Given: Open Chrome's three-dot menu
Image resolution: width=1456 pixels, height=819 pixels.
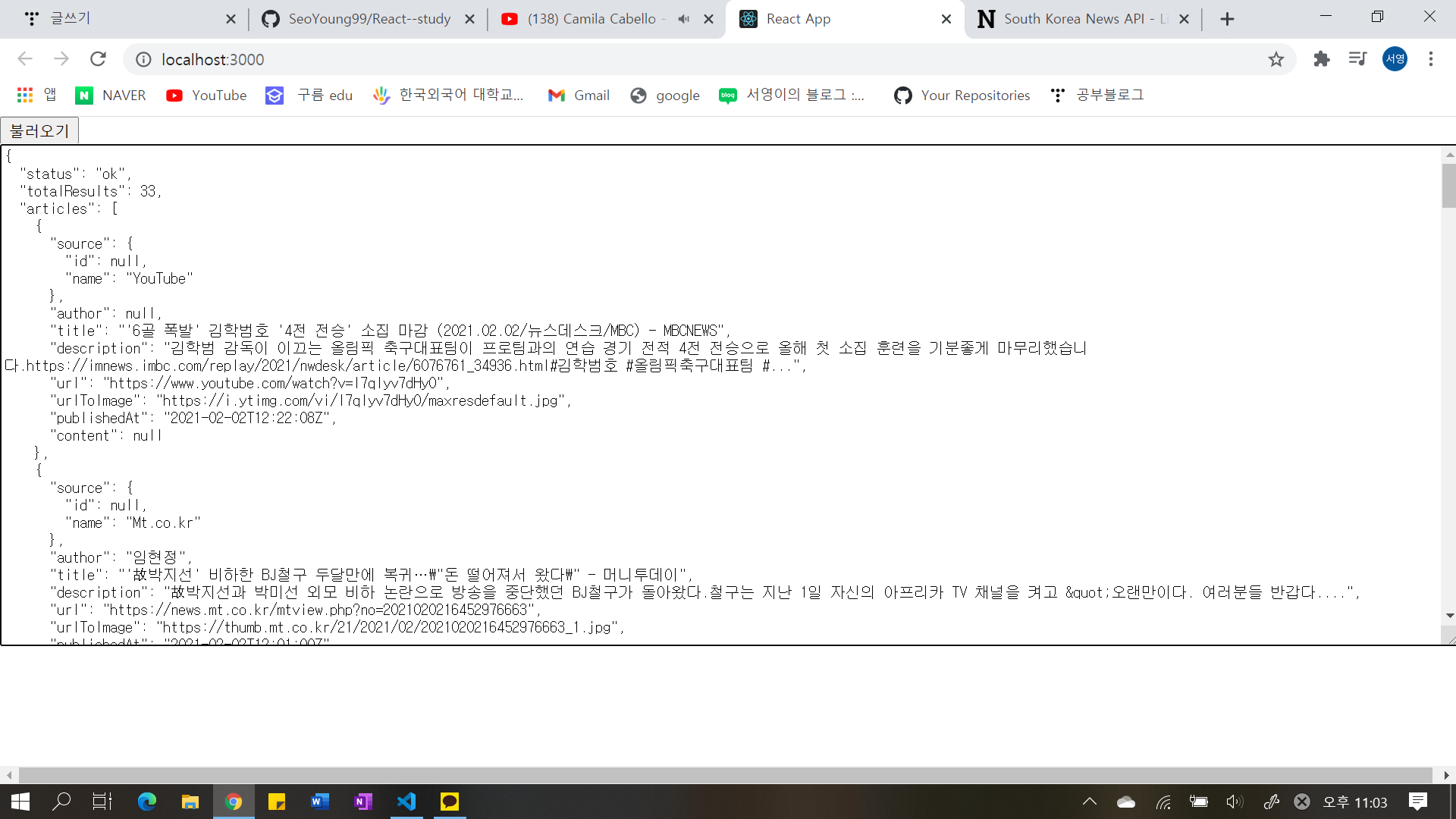Looking at the screenshot, I should pos(1431,59).
